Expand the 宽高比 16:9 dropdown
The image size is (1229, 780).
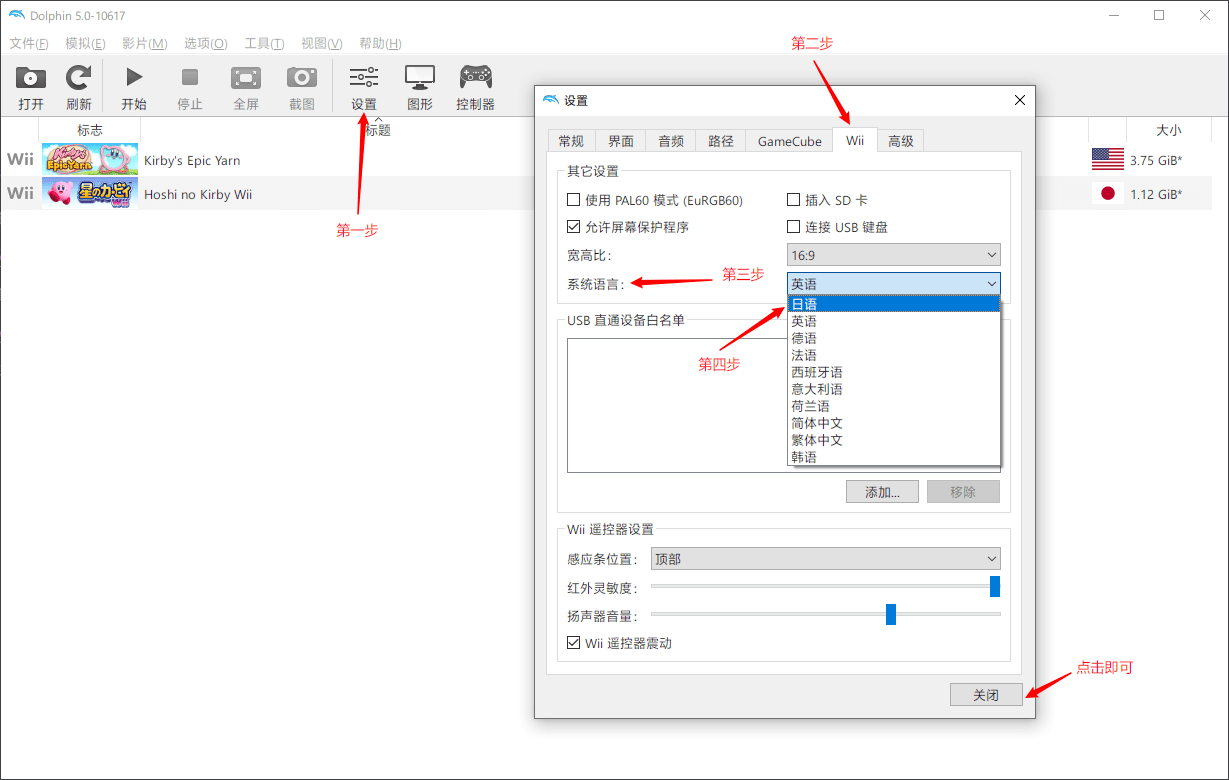893,255
